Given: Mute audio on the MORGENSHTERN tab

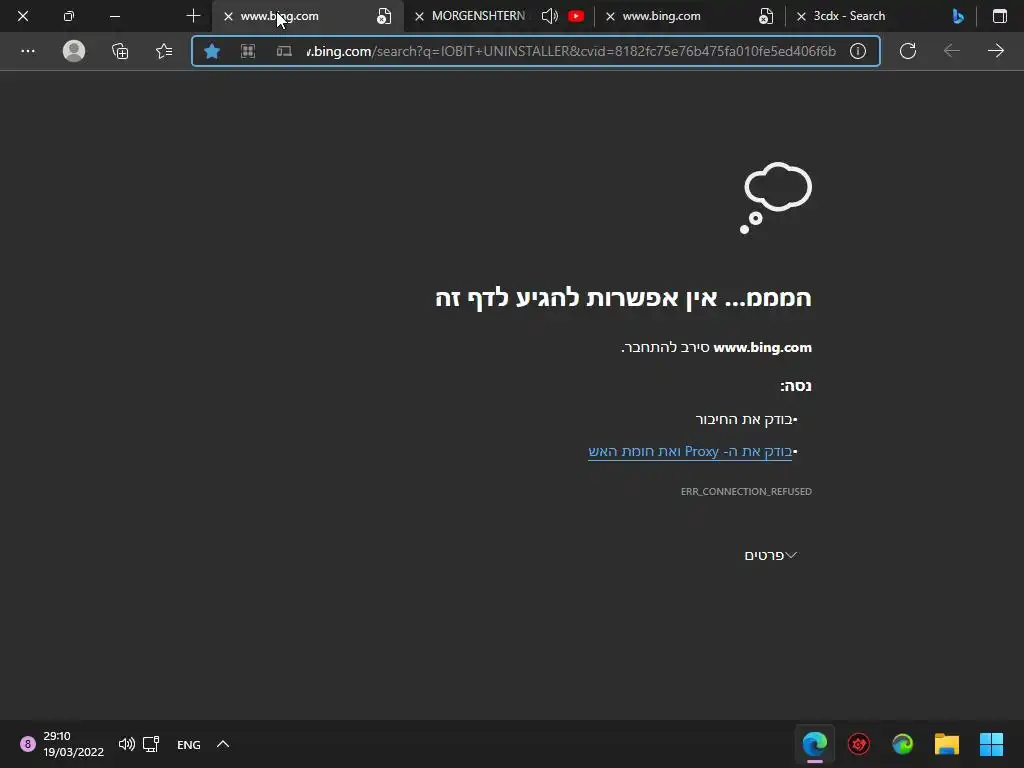Looking at the screenshot, I should pos(549,16).
